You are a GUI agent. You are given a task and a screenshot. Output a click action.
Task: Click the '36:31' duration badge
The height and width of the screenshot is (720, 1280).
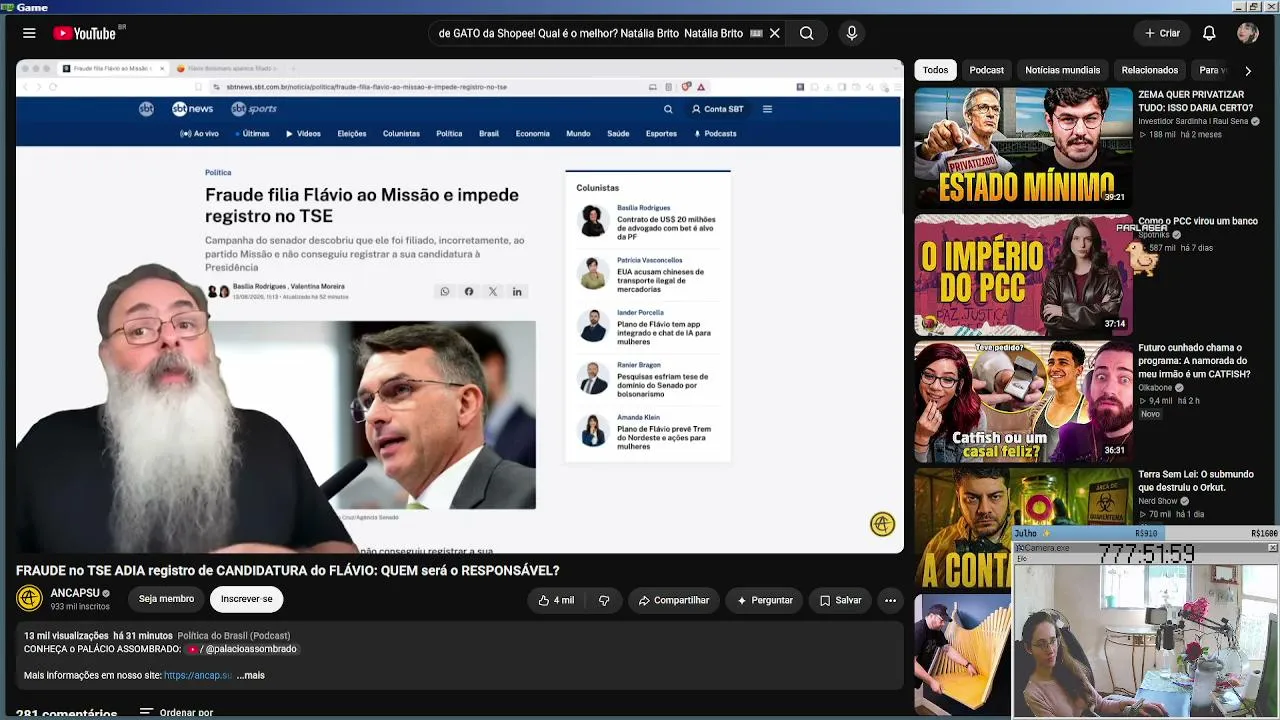click(1114, 451)
